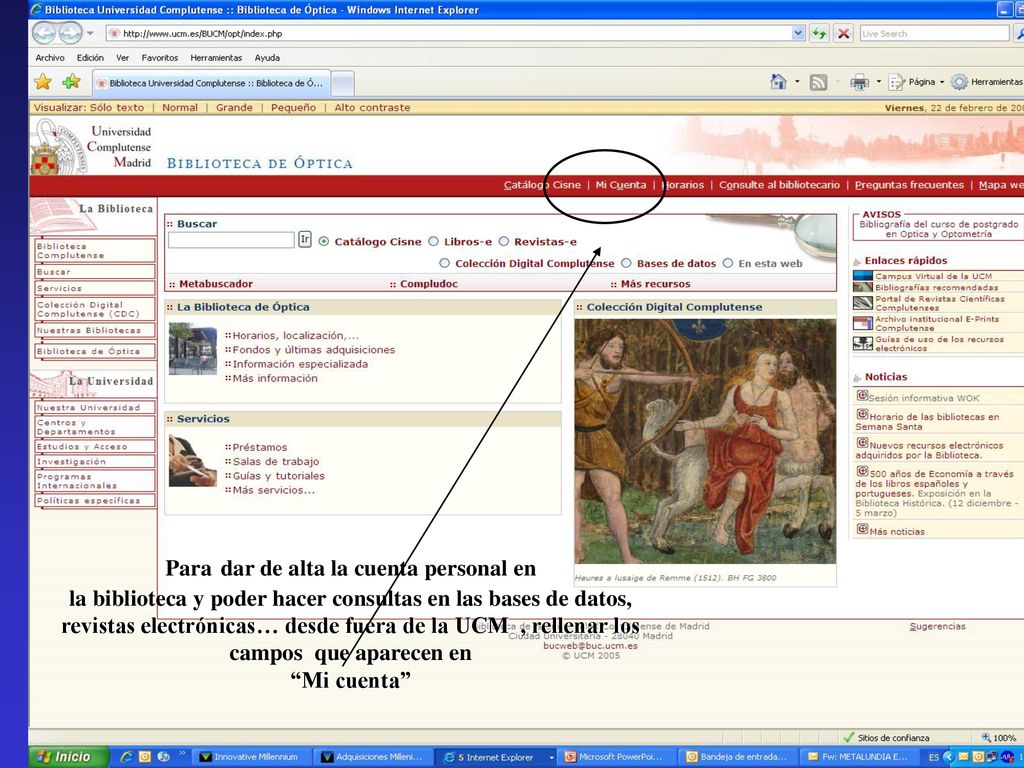This screenshot has width=1024, height=768.
Task: Open the Archivo institucional E-Prints icon
Action: 863,323
